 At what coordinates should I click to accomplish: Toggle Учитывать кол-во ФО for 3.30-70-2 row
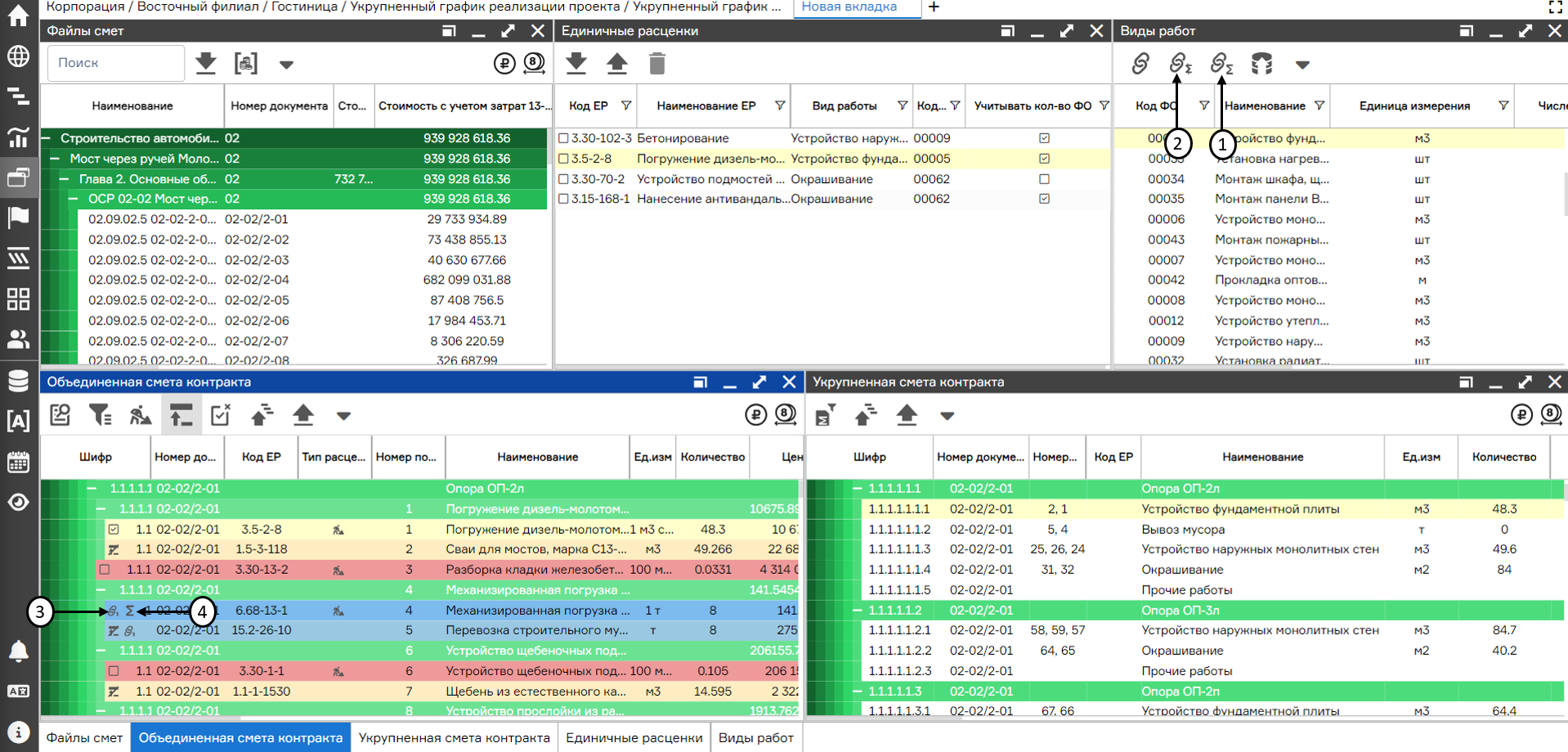click(x=1044, y=179)
